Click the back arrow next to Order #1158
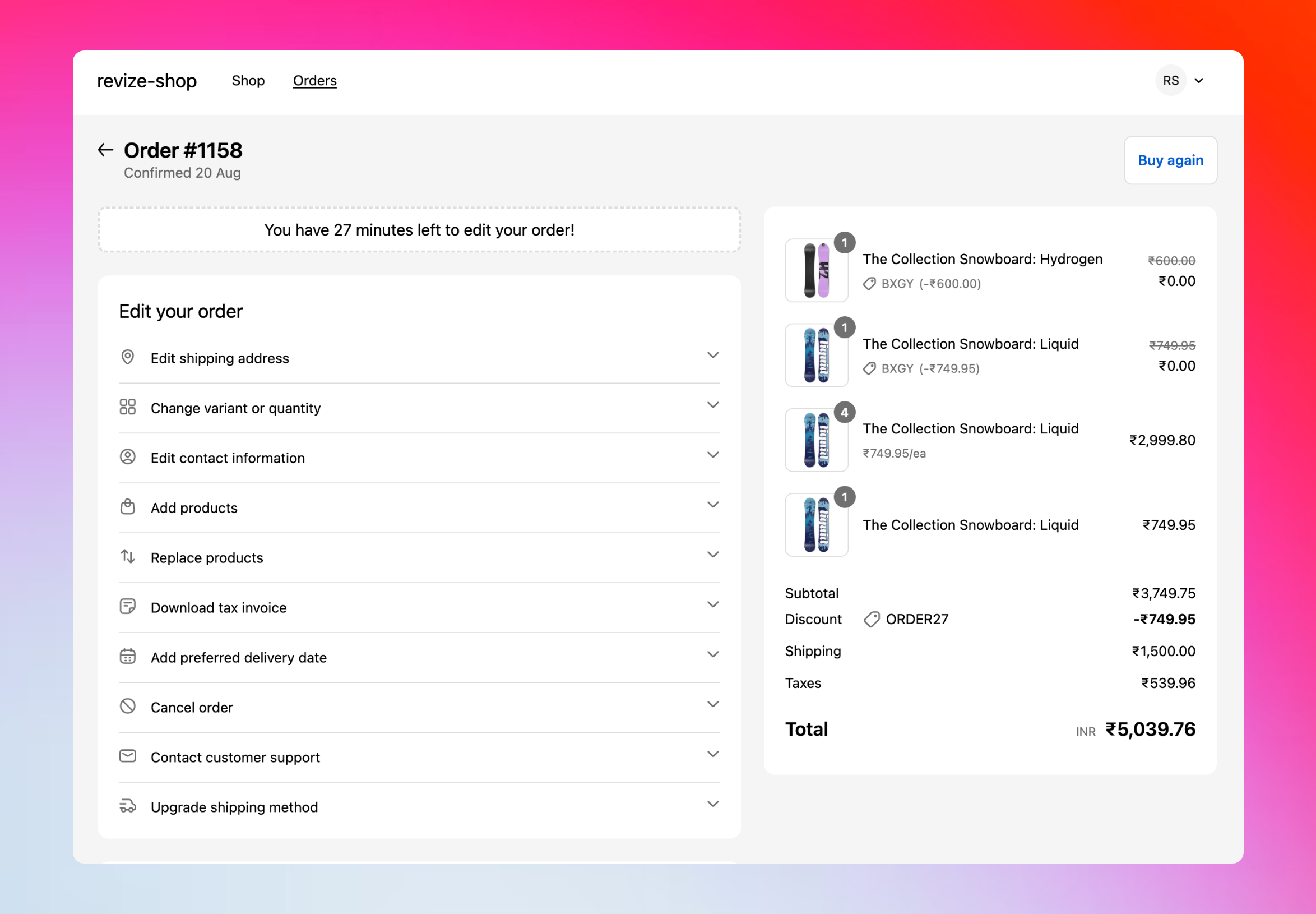Viewport: 1316px width, 914px height. coord(105,150)
